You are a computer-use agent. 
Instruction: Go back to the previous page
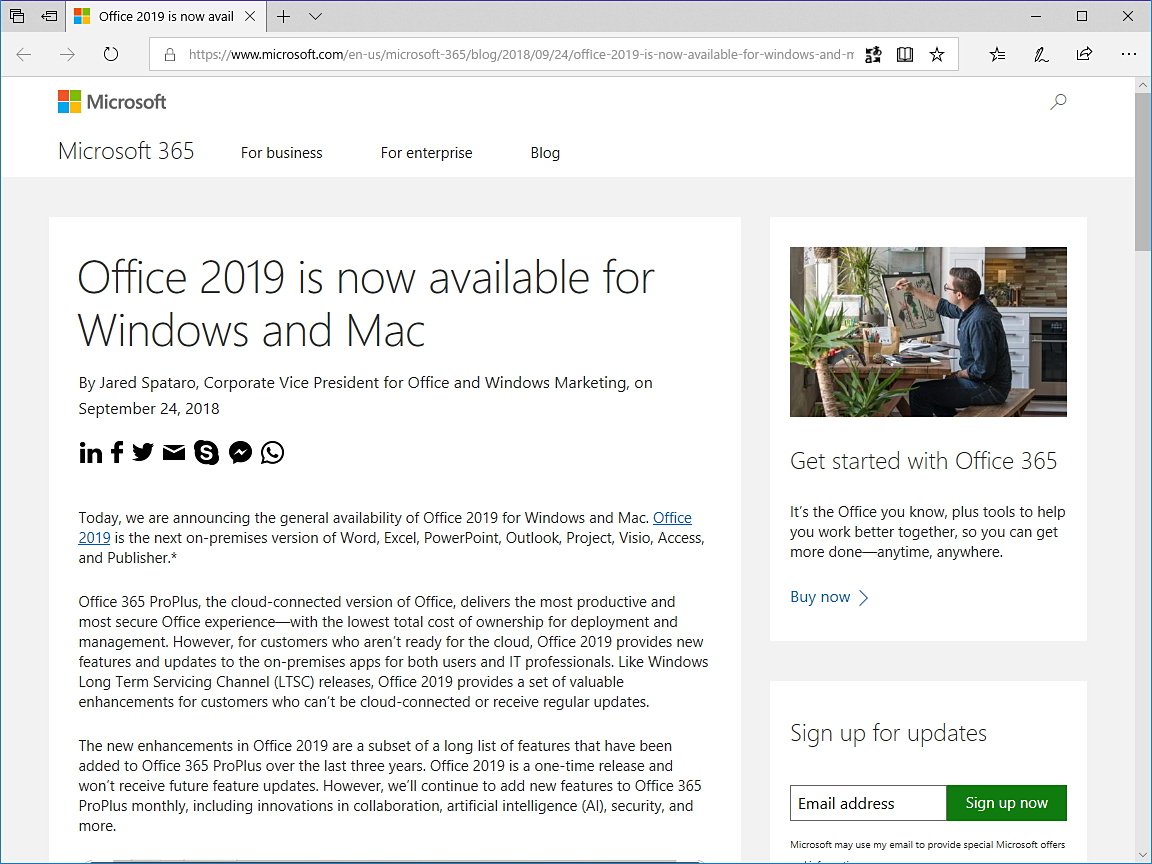pos(24,54)
